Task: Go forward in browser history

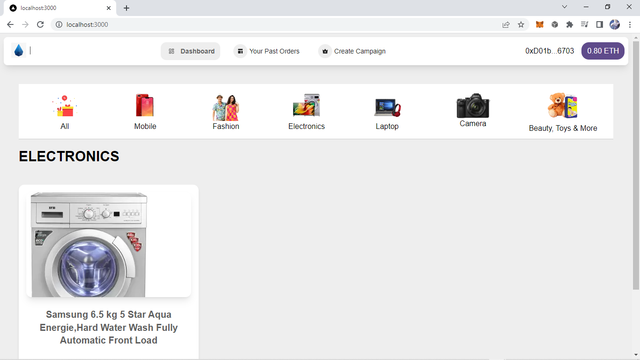Action: click(x=25, y=24)
